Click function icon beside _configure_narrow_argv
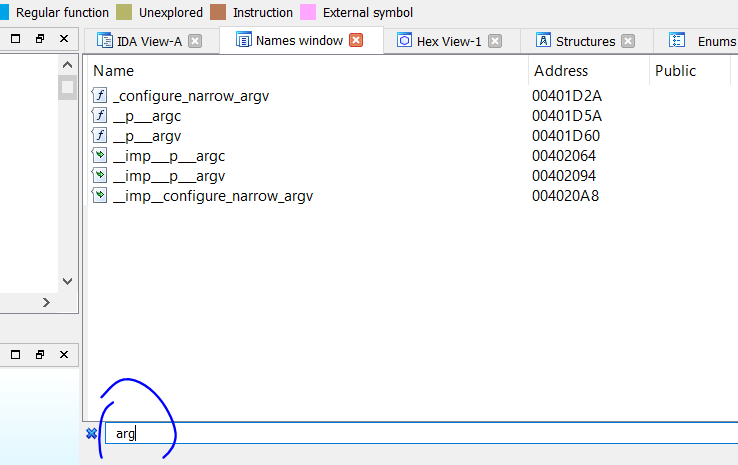The image size is (738, 465). point(99,96)
